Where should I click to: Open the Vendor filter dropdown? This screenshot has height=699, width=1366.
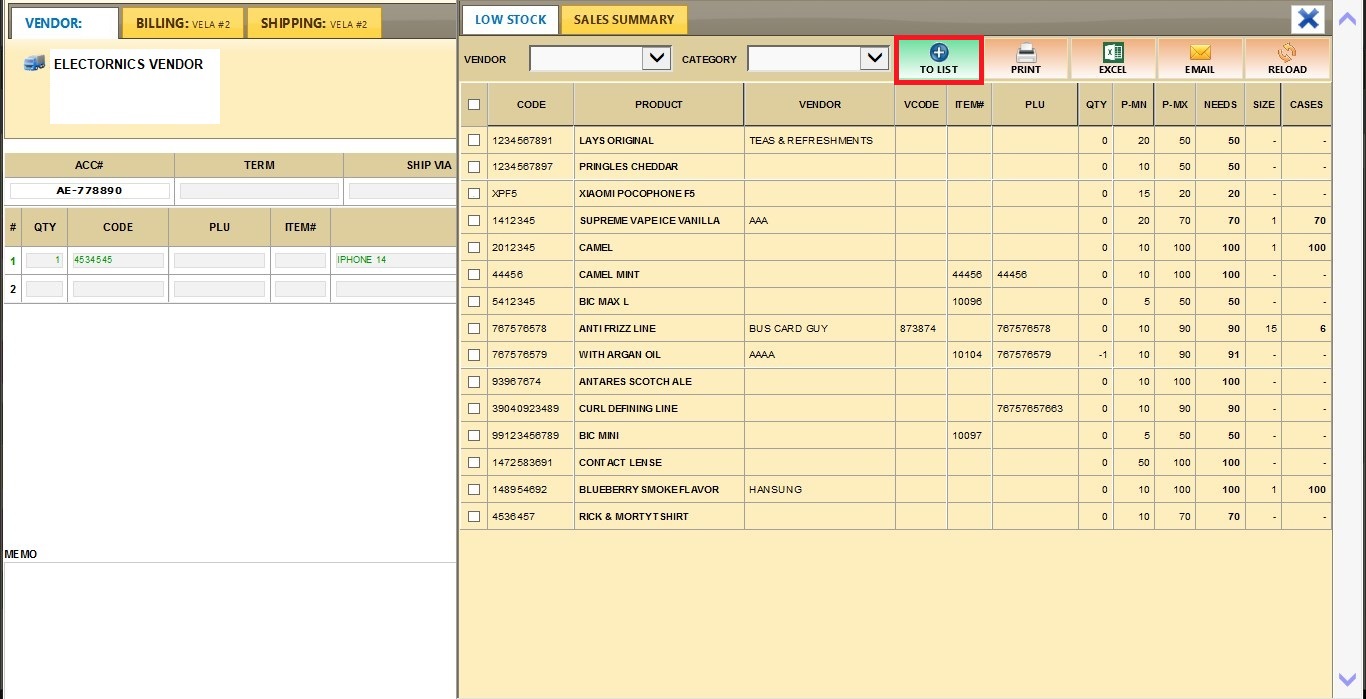(656, 59)
